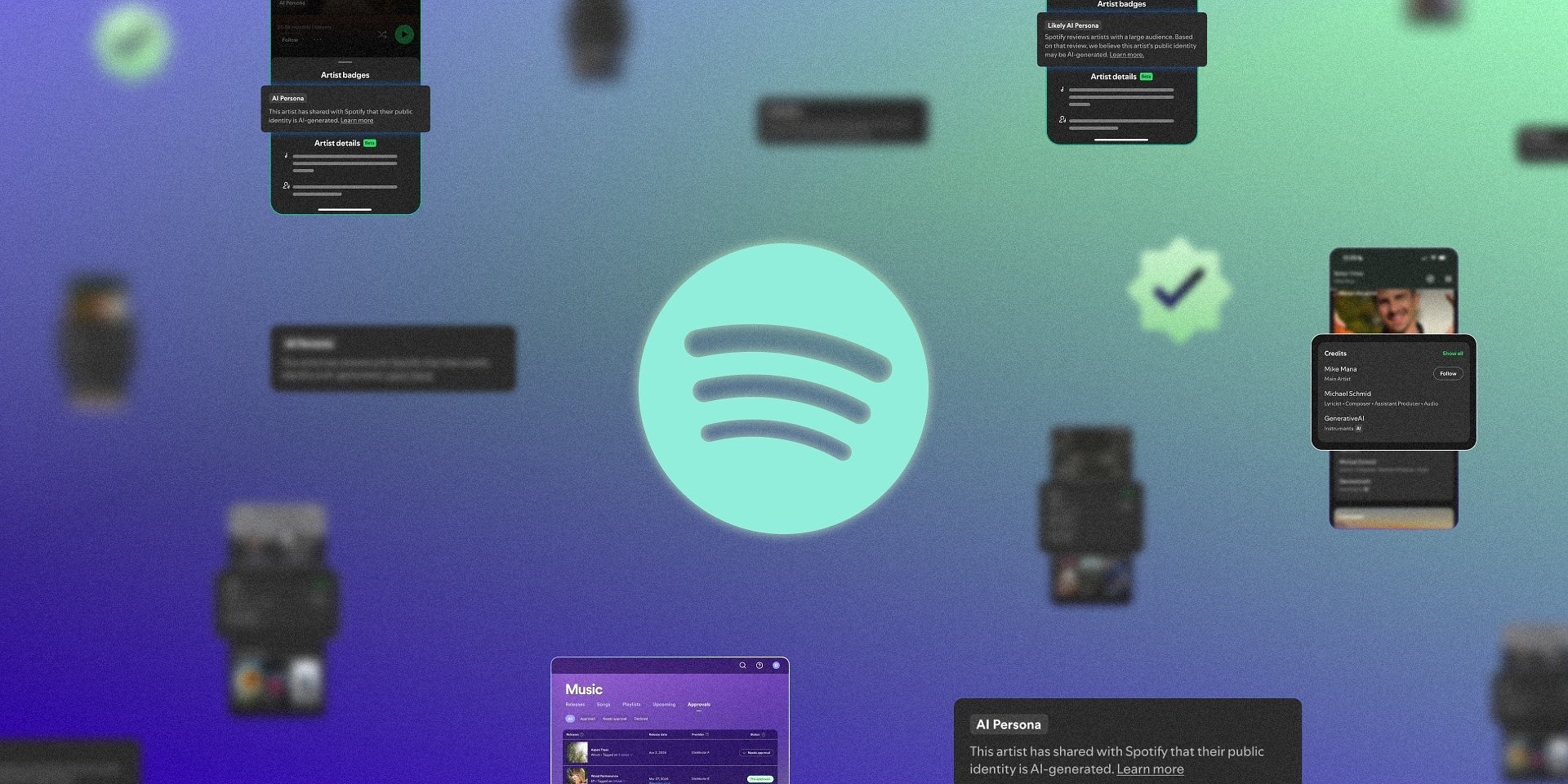Screen dimensions: 1568x784
Task: Click person icon under Likely AI Persona phone
Action: pos(1062,120)
